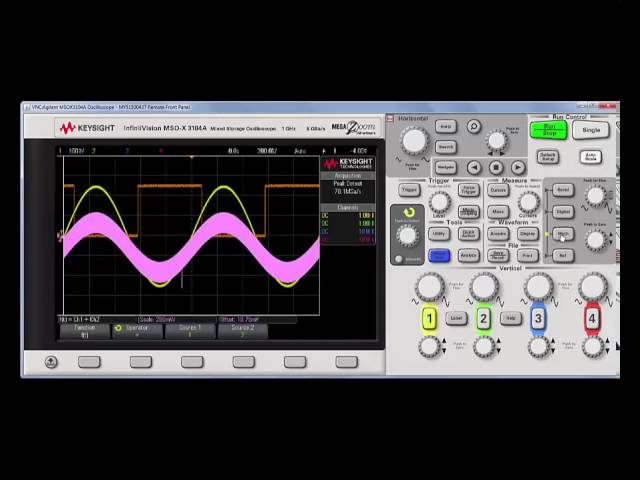Open the Source 1 softkey menu
The image size is (640, 480).
pos(190,331)
